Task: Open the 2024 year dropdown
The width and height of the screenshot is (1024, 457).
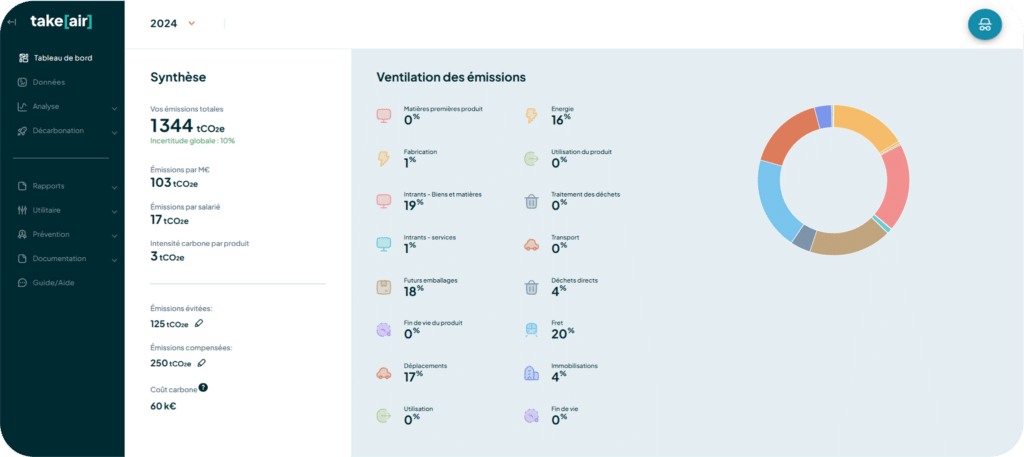Action: point(172,24)
